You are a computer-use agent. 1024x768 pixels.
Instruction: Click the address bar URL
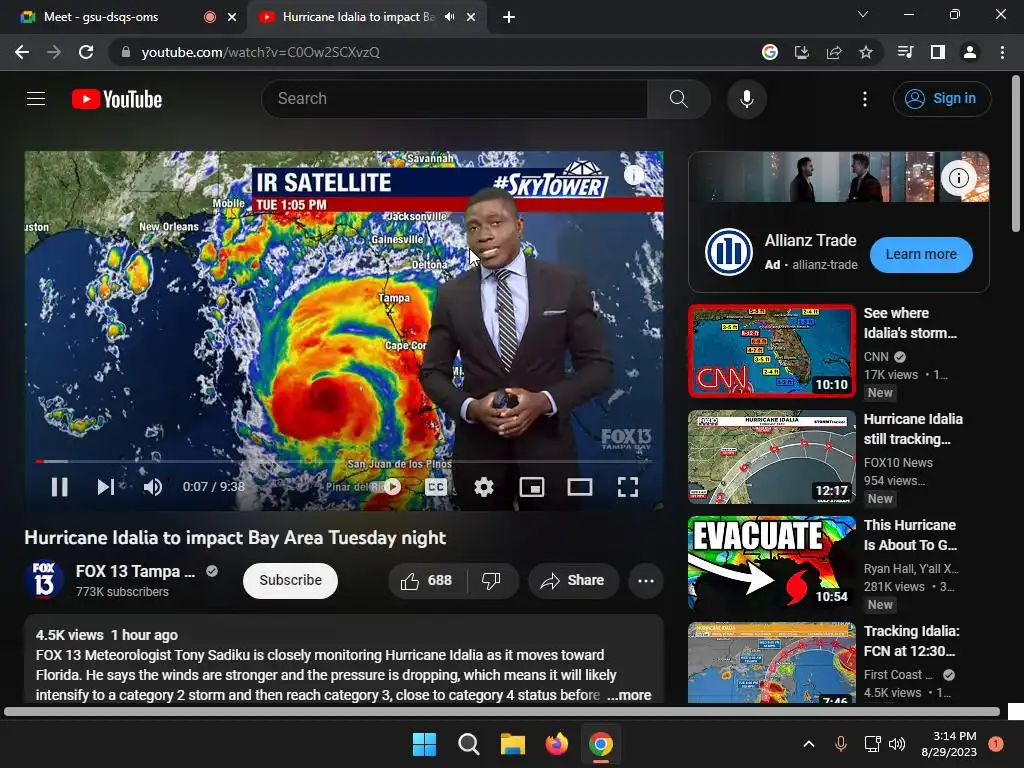pyautogui.click(x=261, y=52)
